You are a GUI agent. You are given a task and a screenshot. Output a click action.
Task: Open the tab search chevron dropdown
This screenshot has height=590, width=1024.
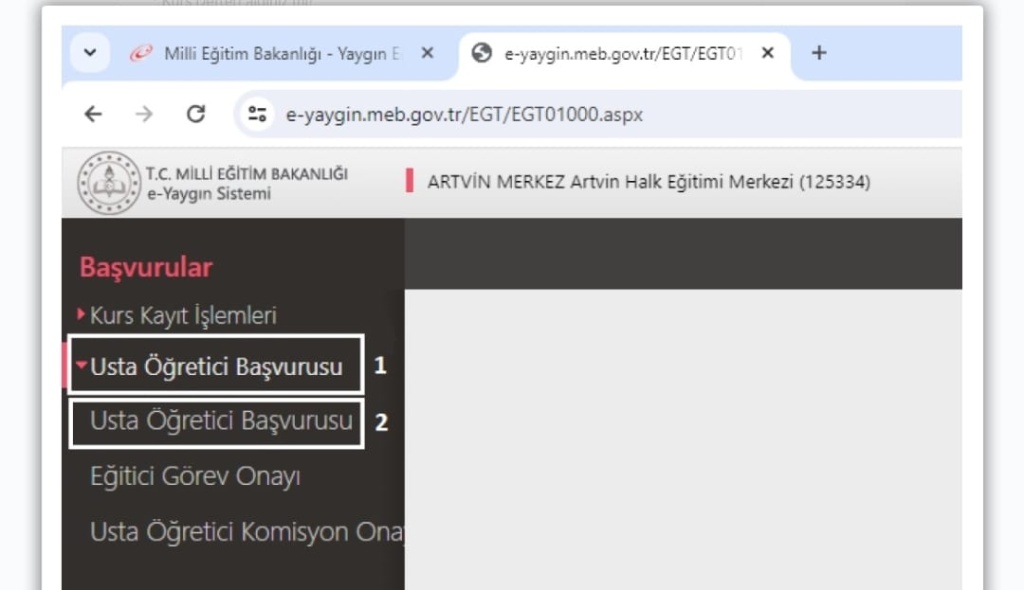[90, 53]
